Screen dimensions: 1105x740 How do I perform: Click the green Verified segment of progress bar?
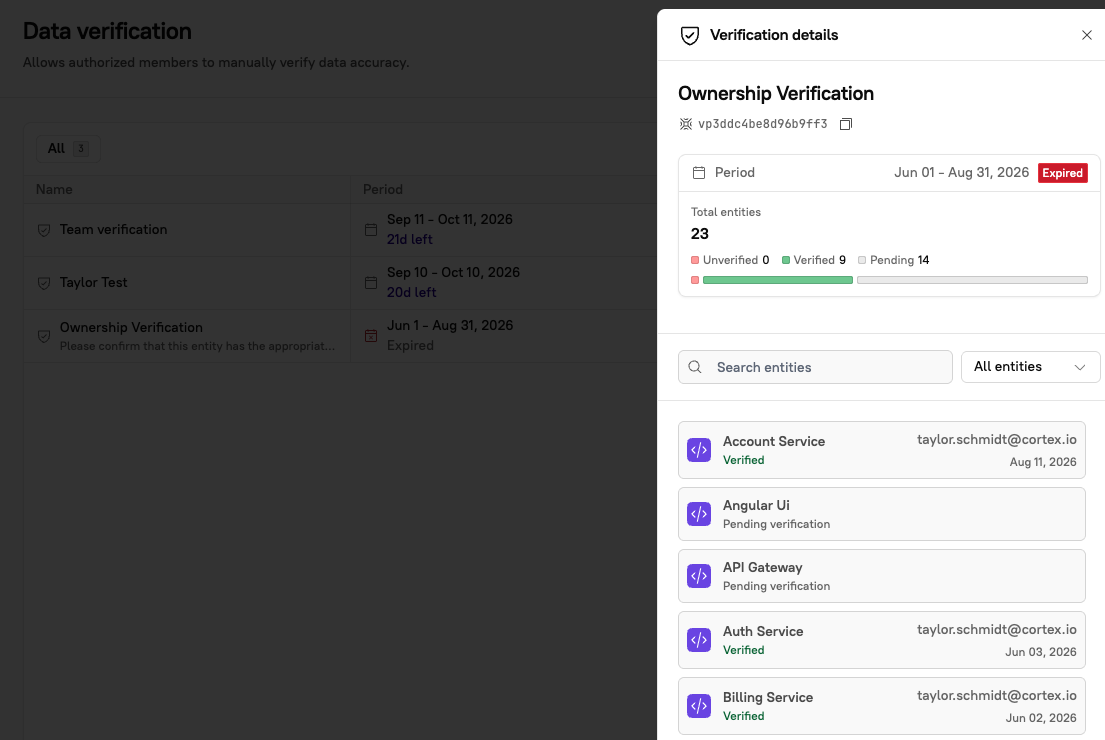[x=777, y=280]
